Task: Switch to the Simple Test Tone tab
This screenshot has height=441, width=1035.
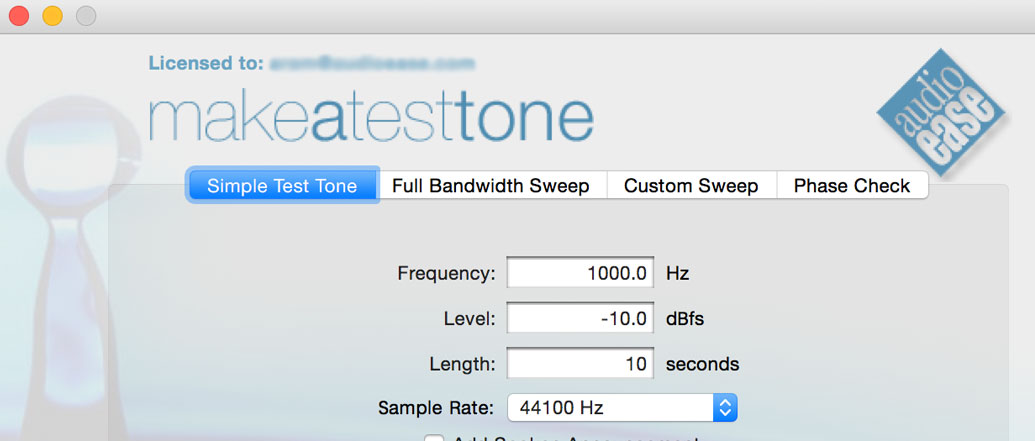Action: coord(282,186)
